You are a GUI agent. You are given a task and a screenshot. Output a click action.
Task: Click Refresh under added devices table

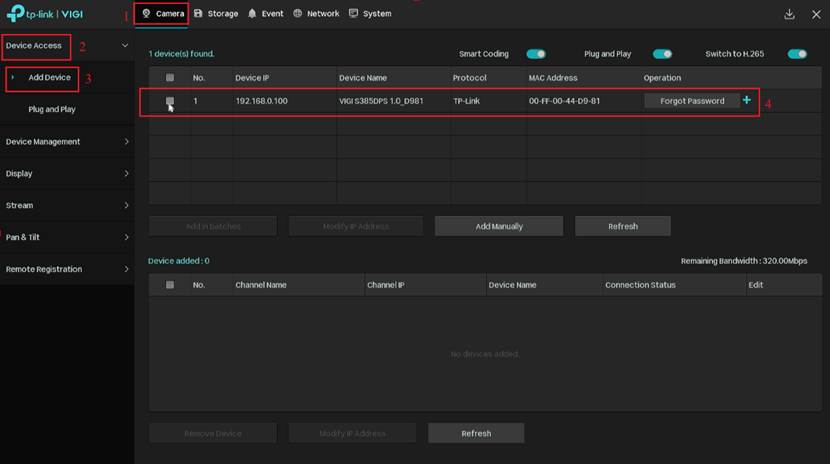pos(476,433)
